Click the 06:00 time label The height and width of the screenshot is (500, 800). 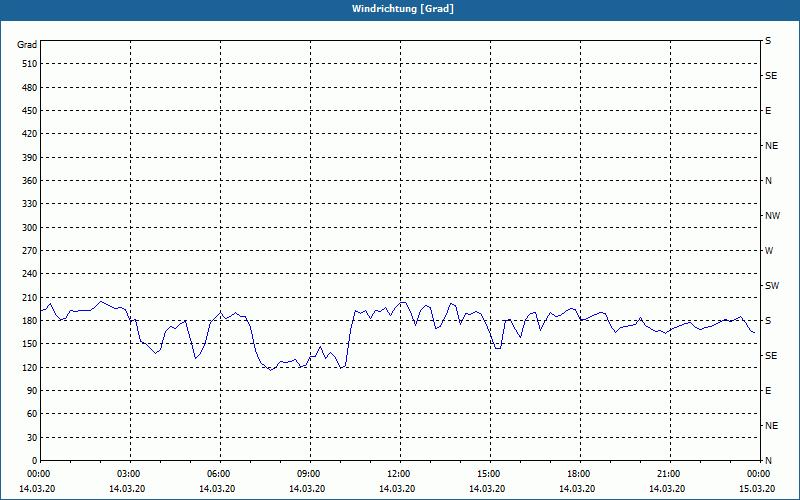tap(220, 474)
